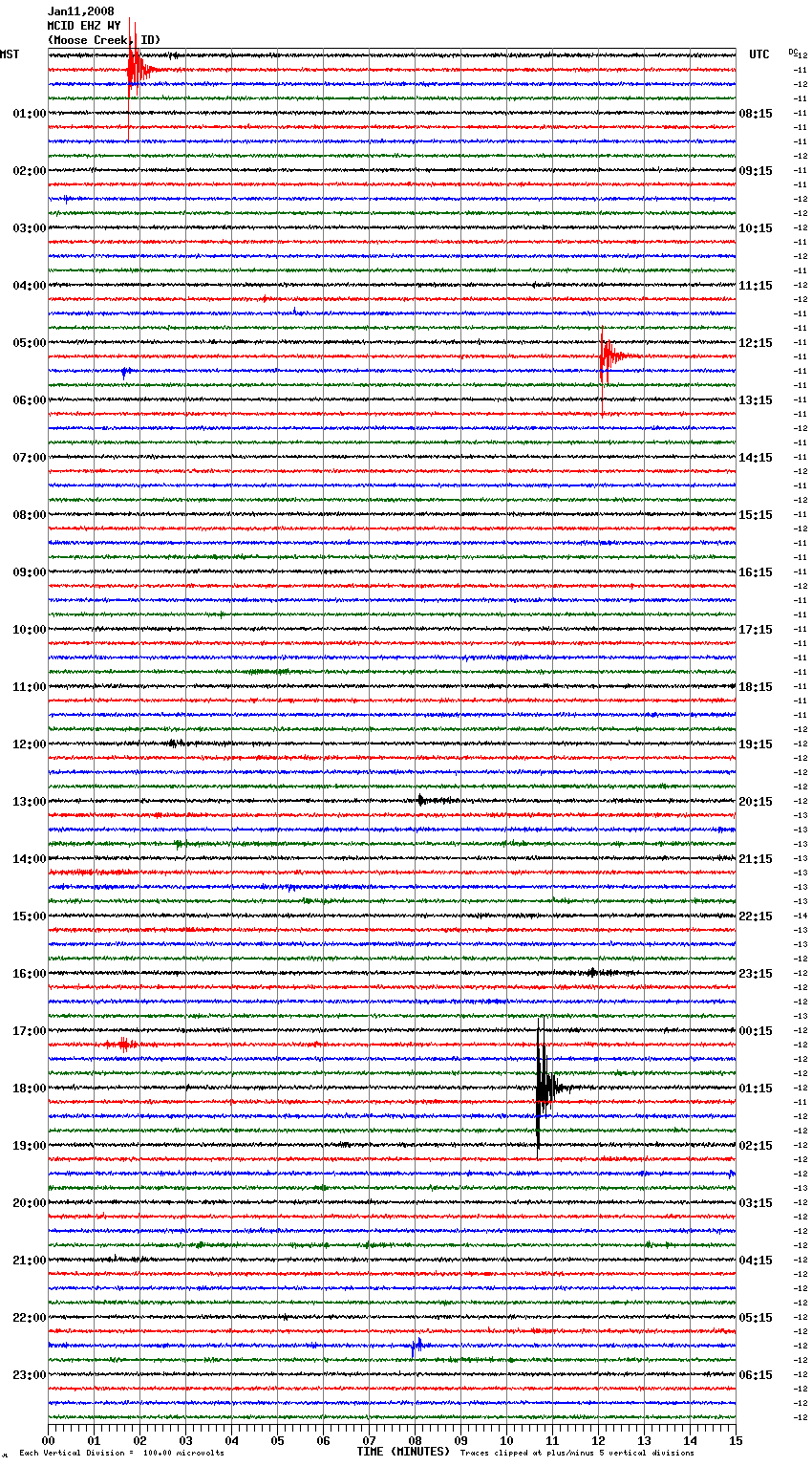Viewport: 812px width, 1466px height.
Task: Click the UTC timezone header
Action: click(759, 54)
